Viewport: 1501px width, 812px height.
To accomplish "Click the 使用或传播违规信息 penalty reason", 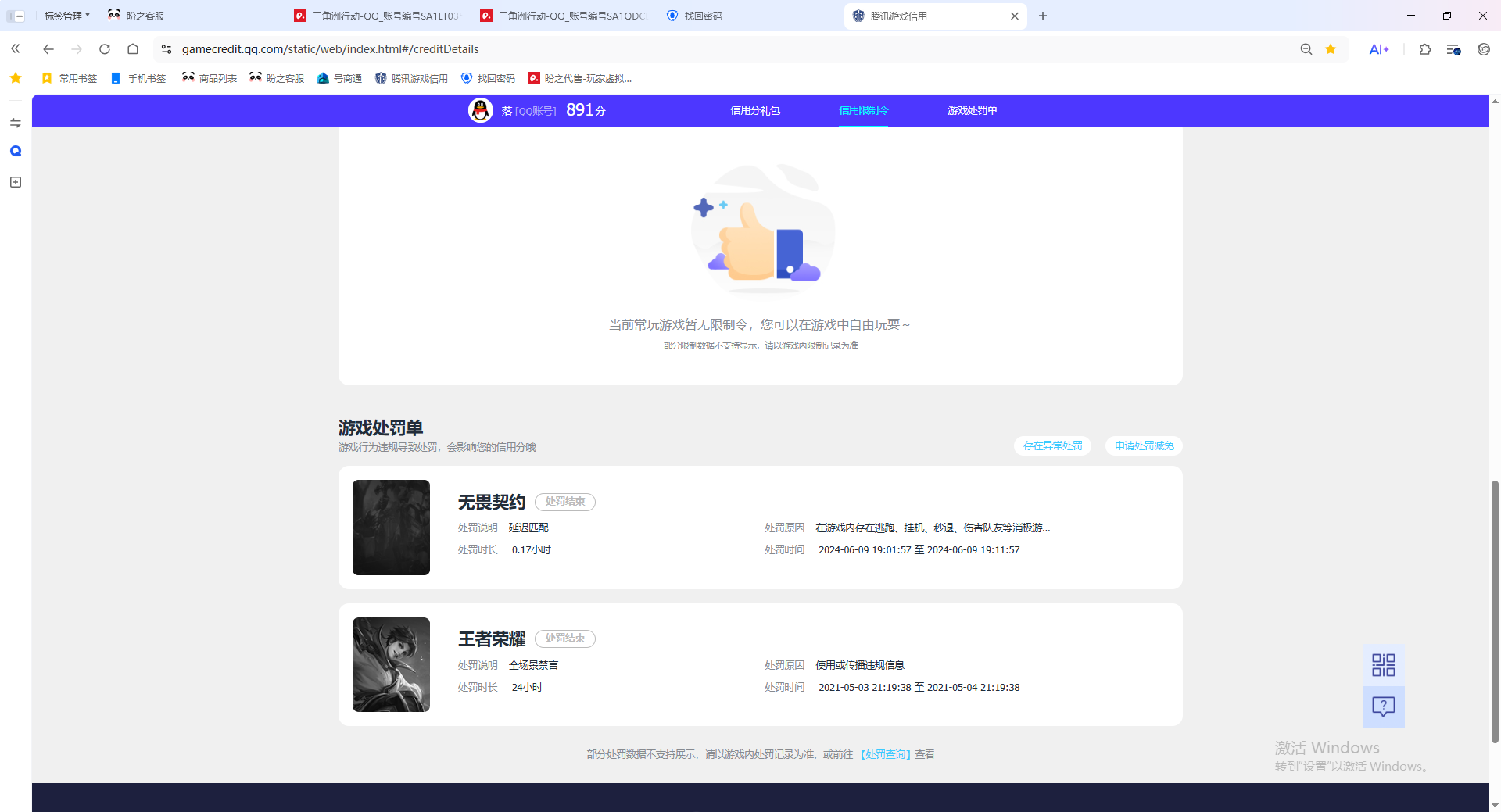I will point(860,665).
